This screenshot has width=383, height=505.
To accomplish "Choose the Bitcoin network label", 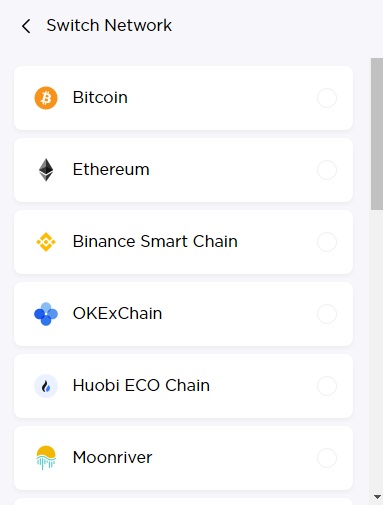I will point(100,98).
